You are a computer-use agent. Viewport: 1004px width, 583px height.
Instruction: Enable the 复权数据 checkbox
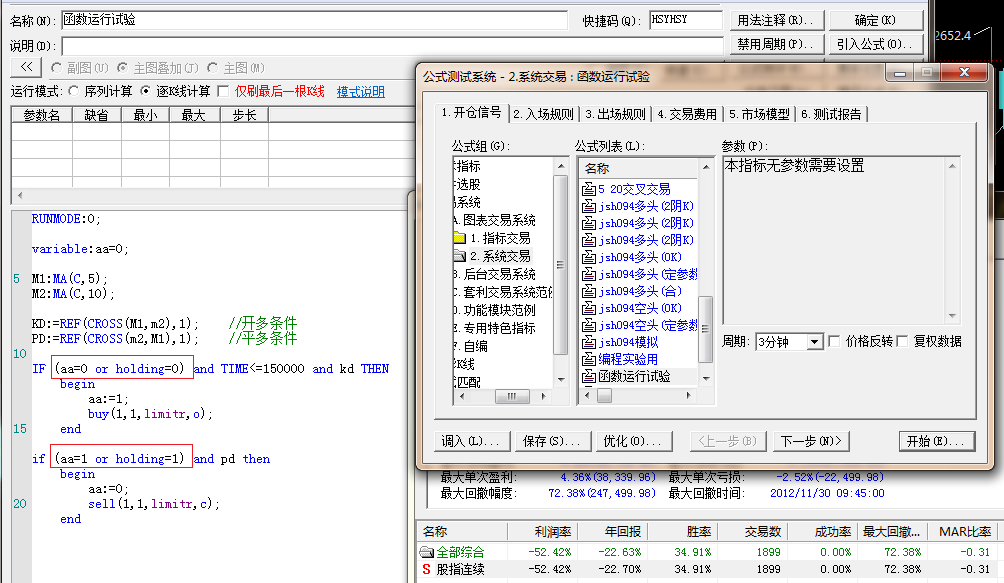tap(903, 342)
